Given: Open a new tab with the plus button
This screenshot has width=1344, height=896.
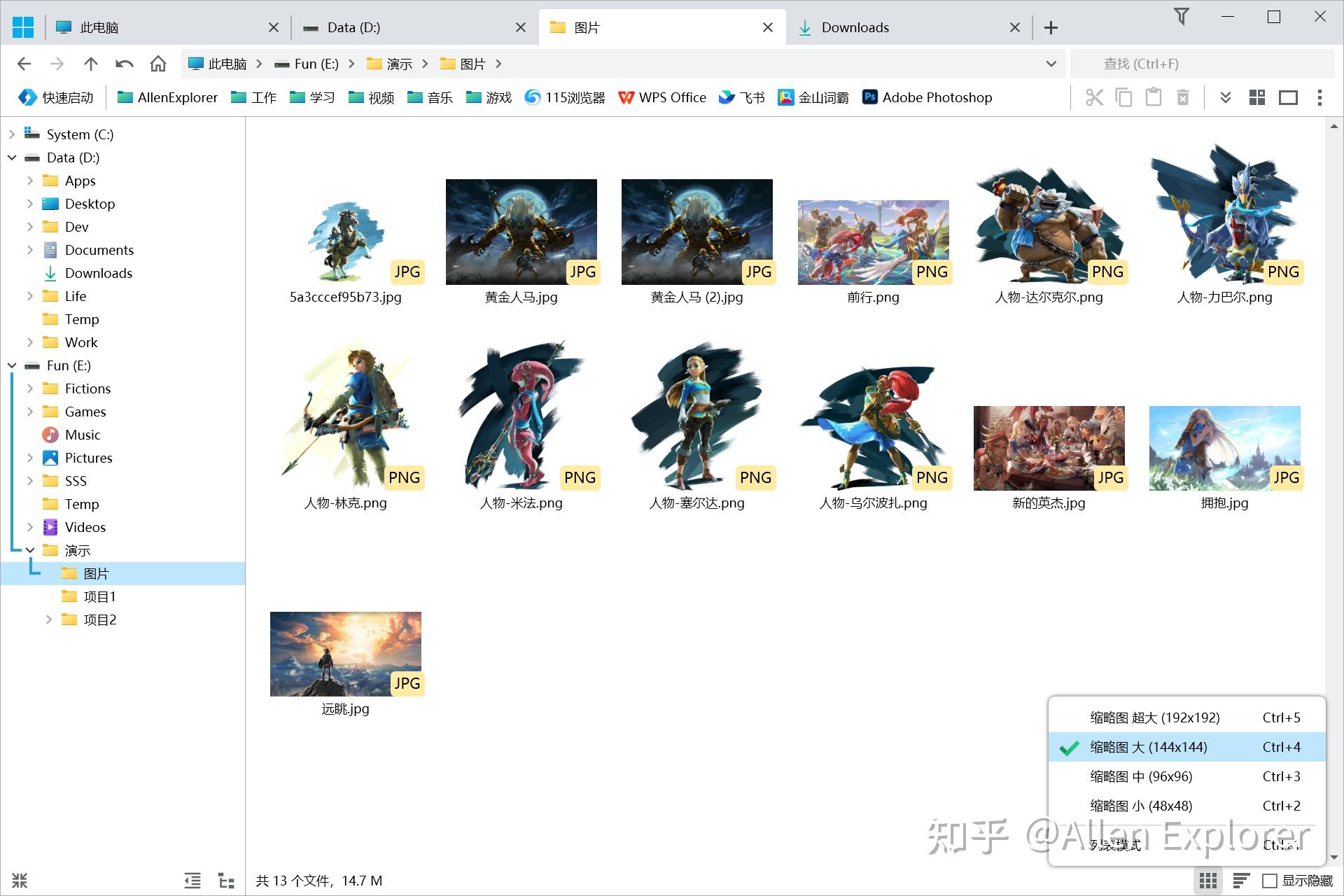Looking at the screenshot, I should click(1051, 27).
